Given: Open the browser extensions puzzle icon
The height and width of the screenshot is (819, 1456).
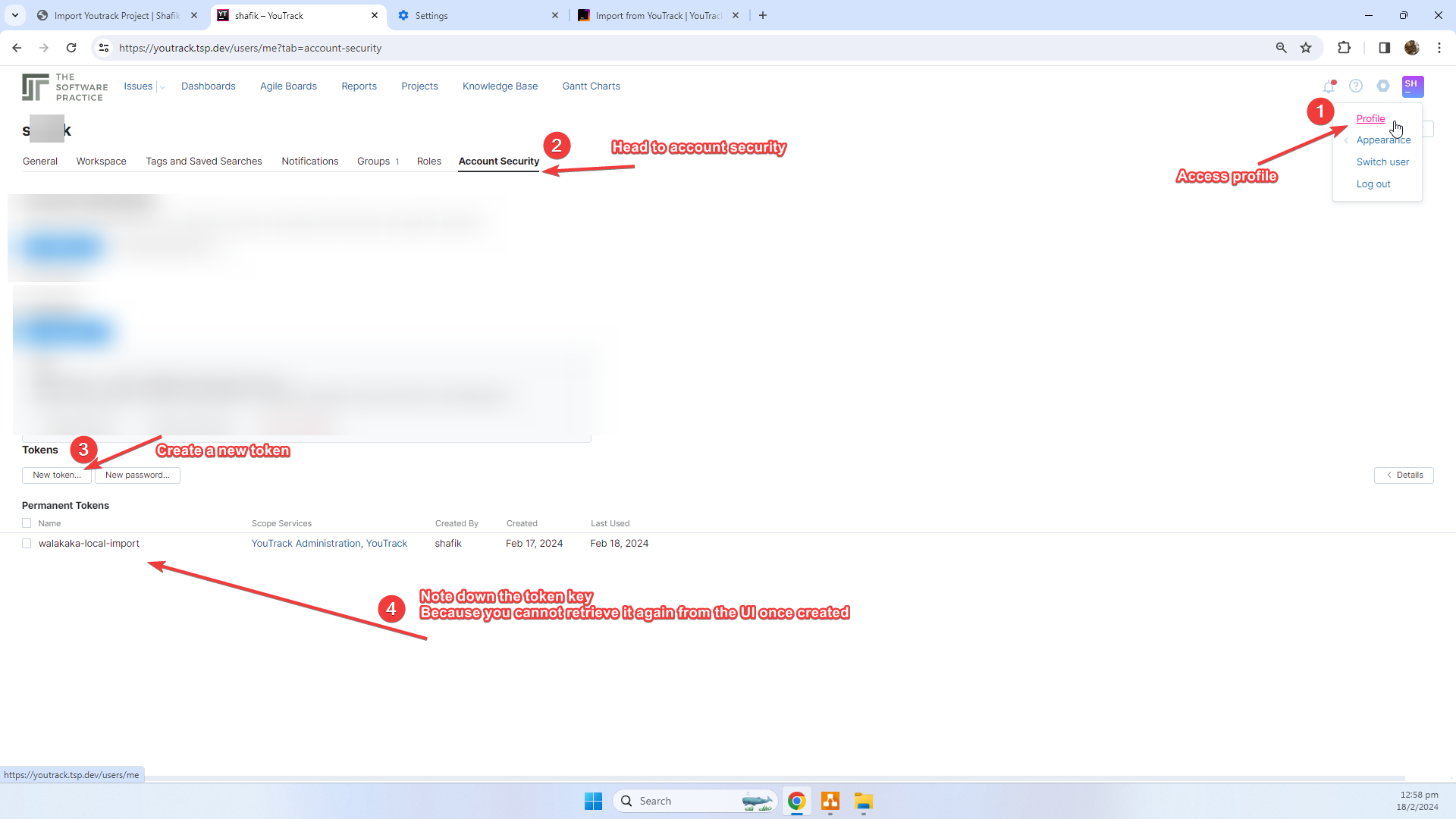Looking at the screenshot, I should (1344, 48).
